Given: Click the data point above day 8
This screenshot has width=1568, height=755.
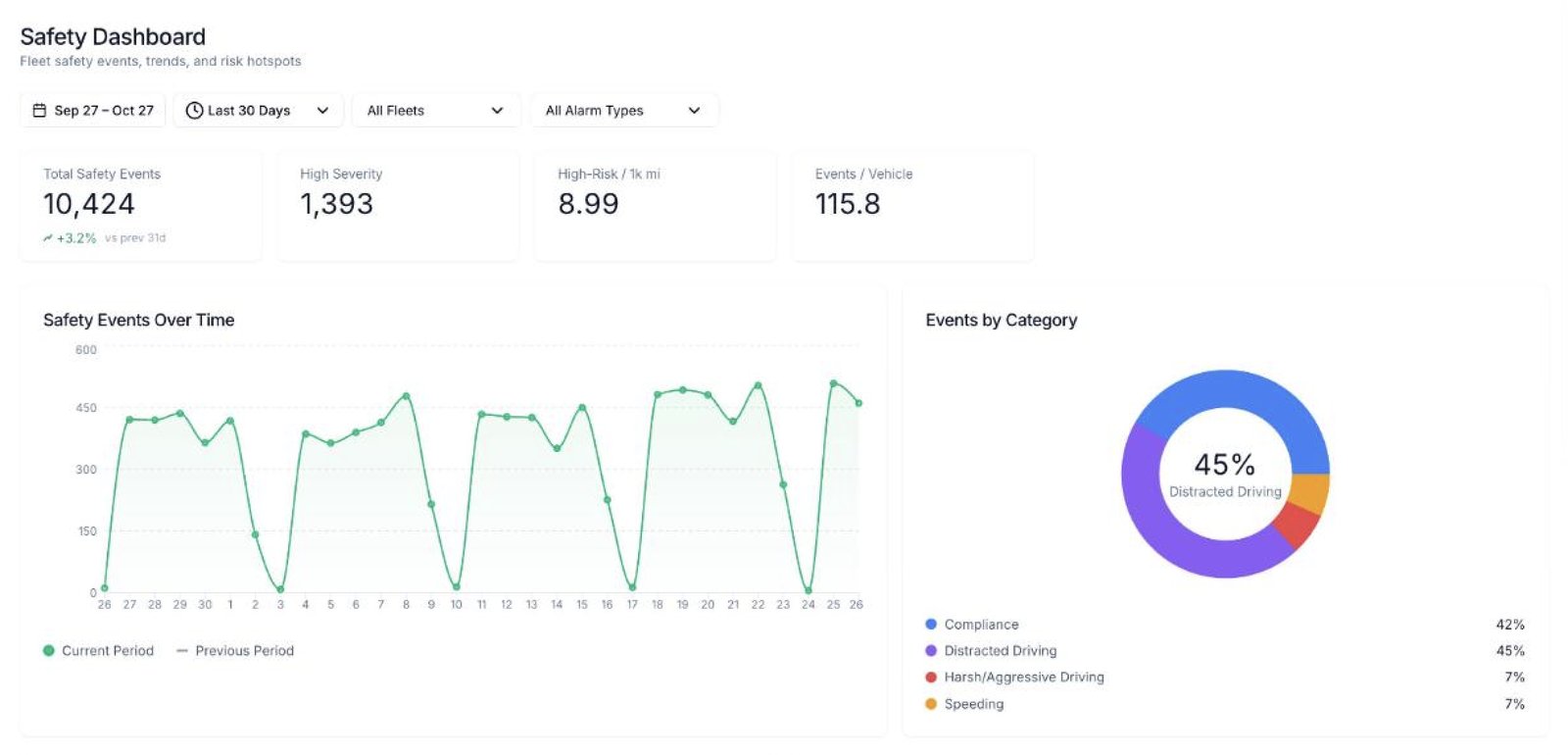Looking at the screenshot, I should (406, 396).
